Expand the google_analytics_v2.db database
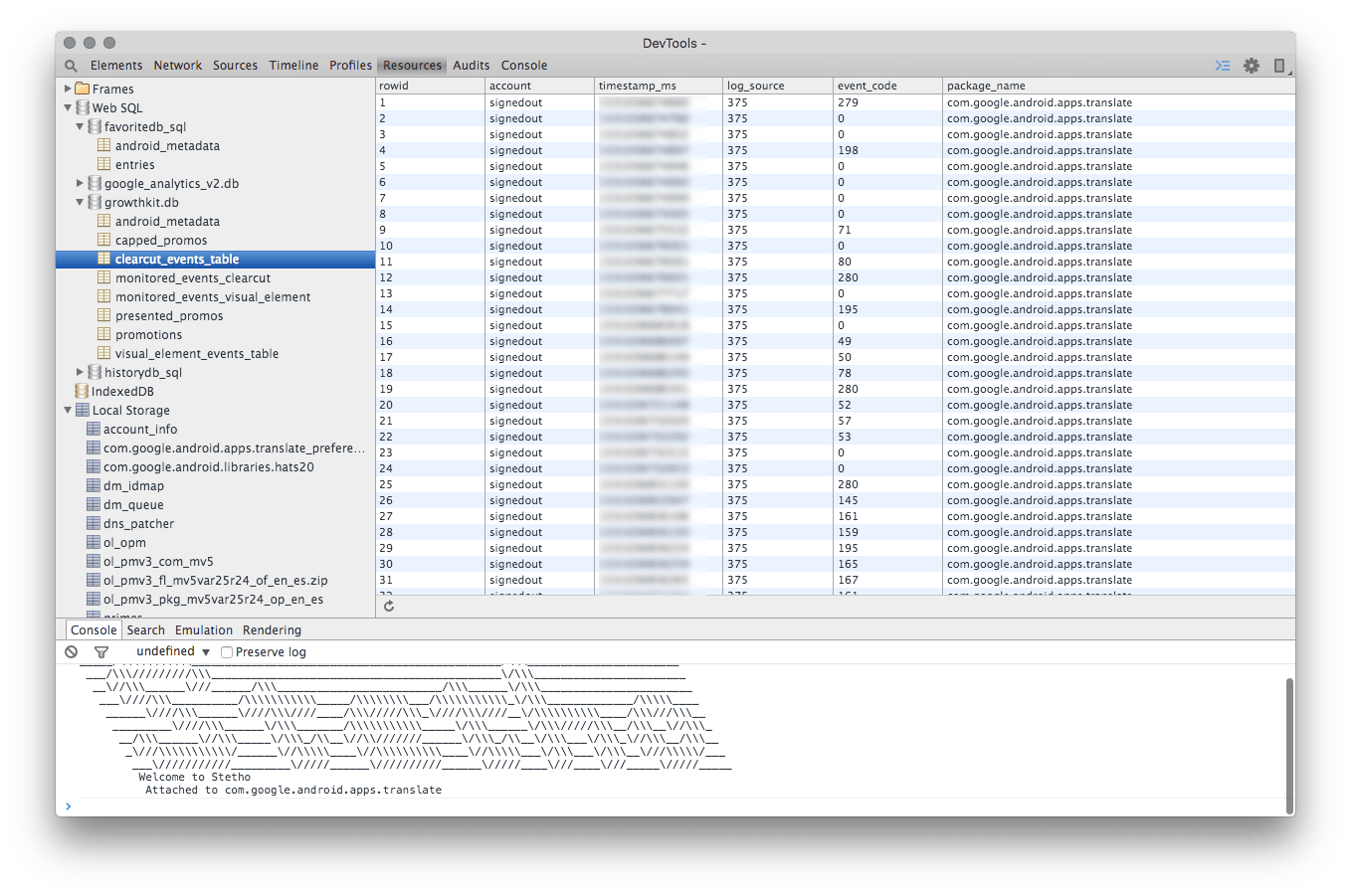This screenshot has height=896, width=1351. (x=80, y=183)
